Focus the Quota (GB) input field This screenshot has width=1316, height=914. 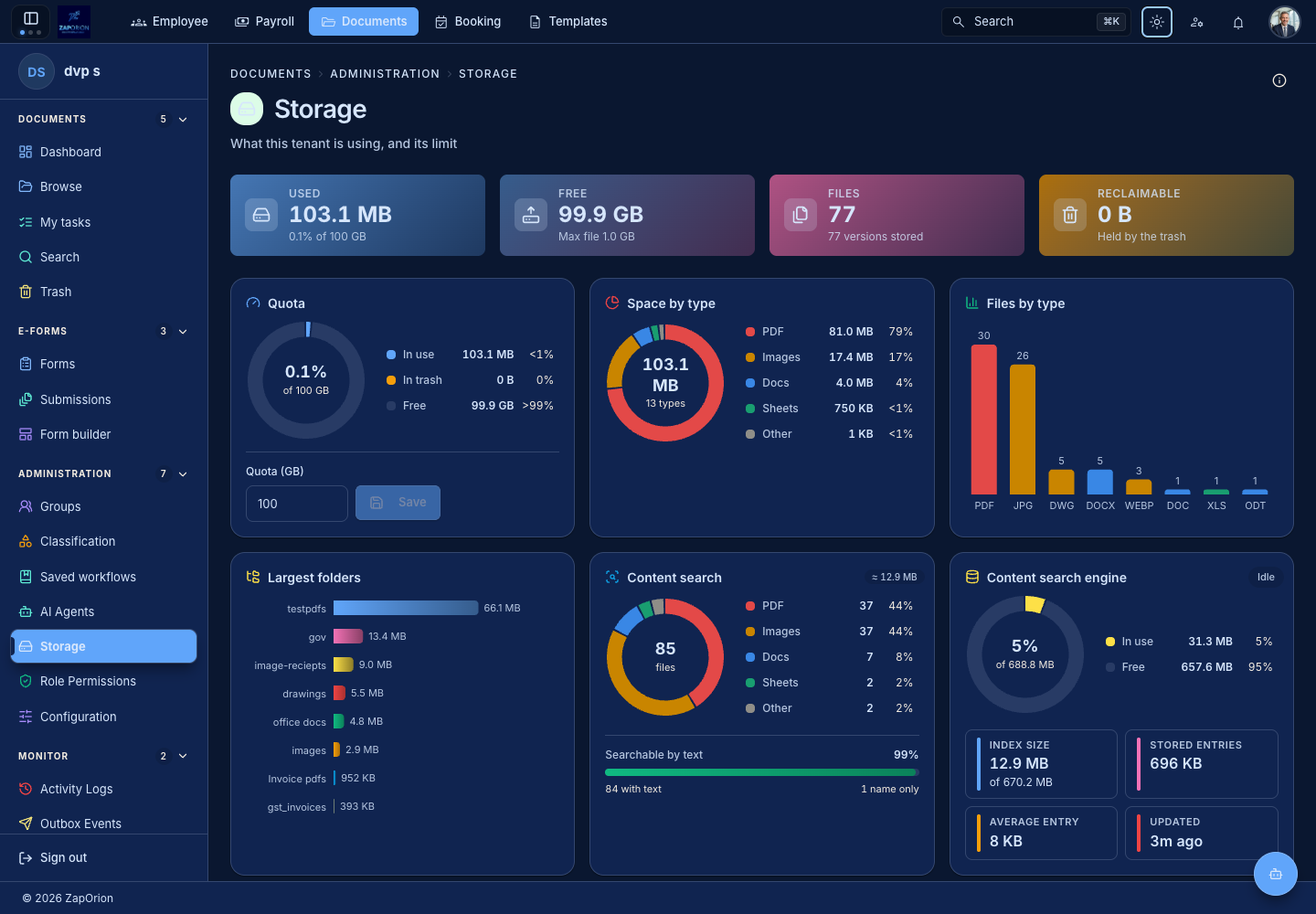pyautogui.click(x=297, y=504)
